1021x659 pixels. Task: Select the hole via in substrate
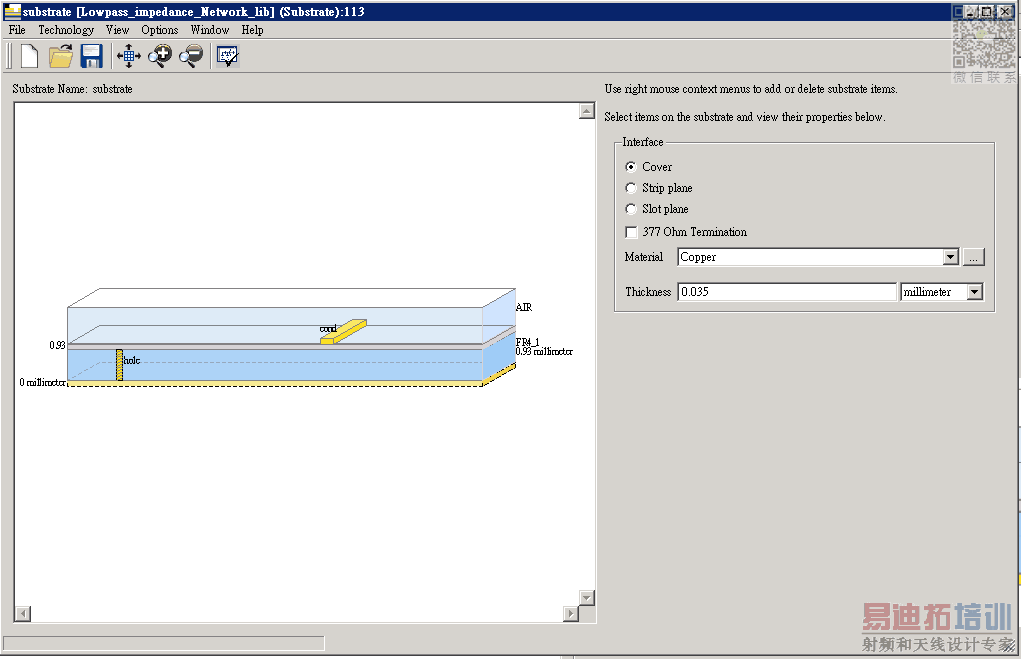(120, 365)
